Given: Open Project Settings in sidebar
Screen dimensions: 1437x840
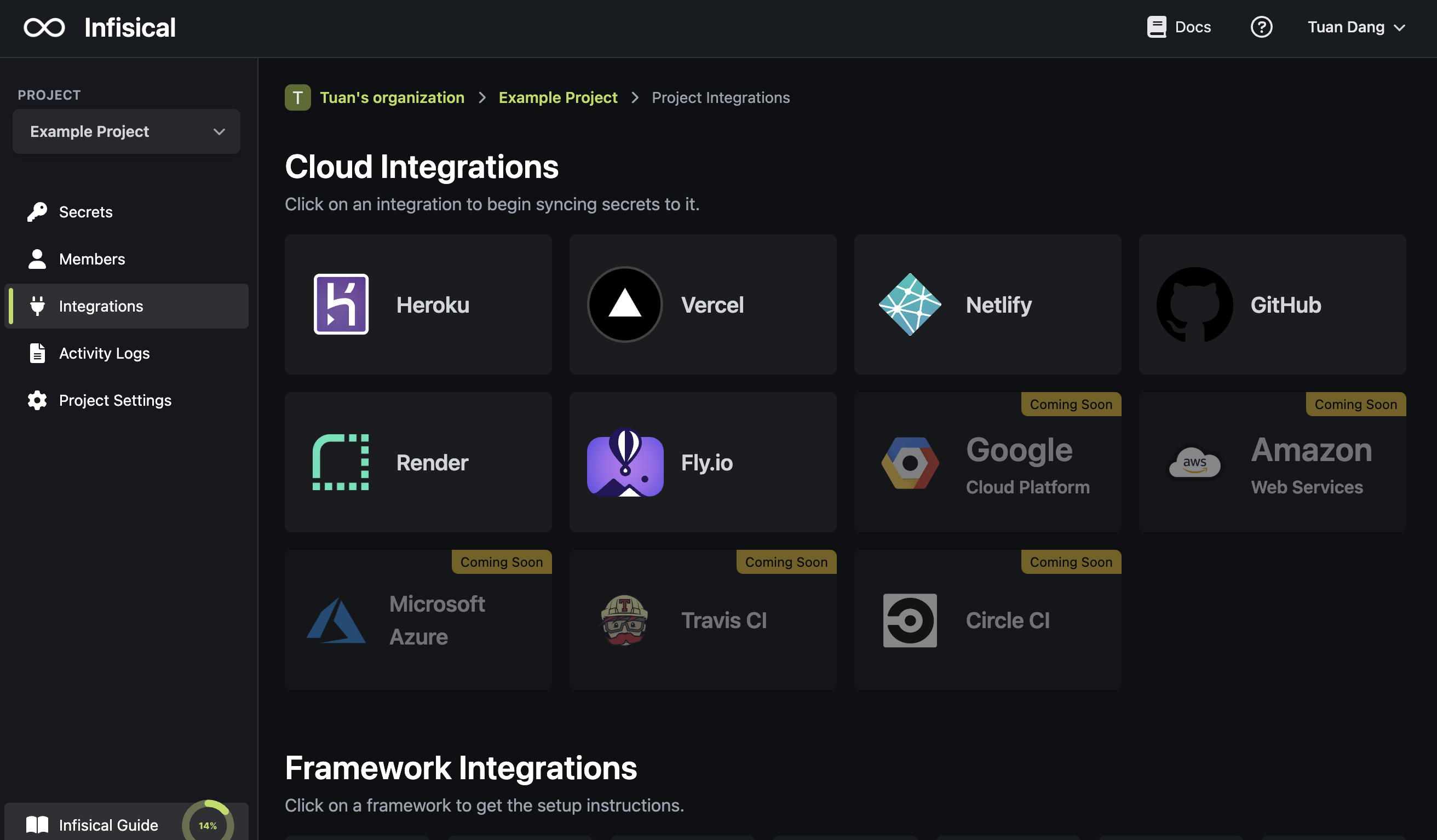Looking at the screenshot, I should click(126, 400).
